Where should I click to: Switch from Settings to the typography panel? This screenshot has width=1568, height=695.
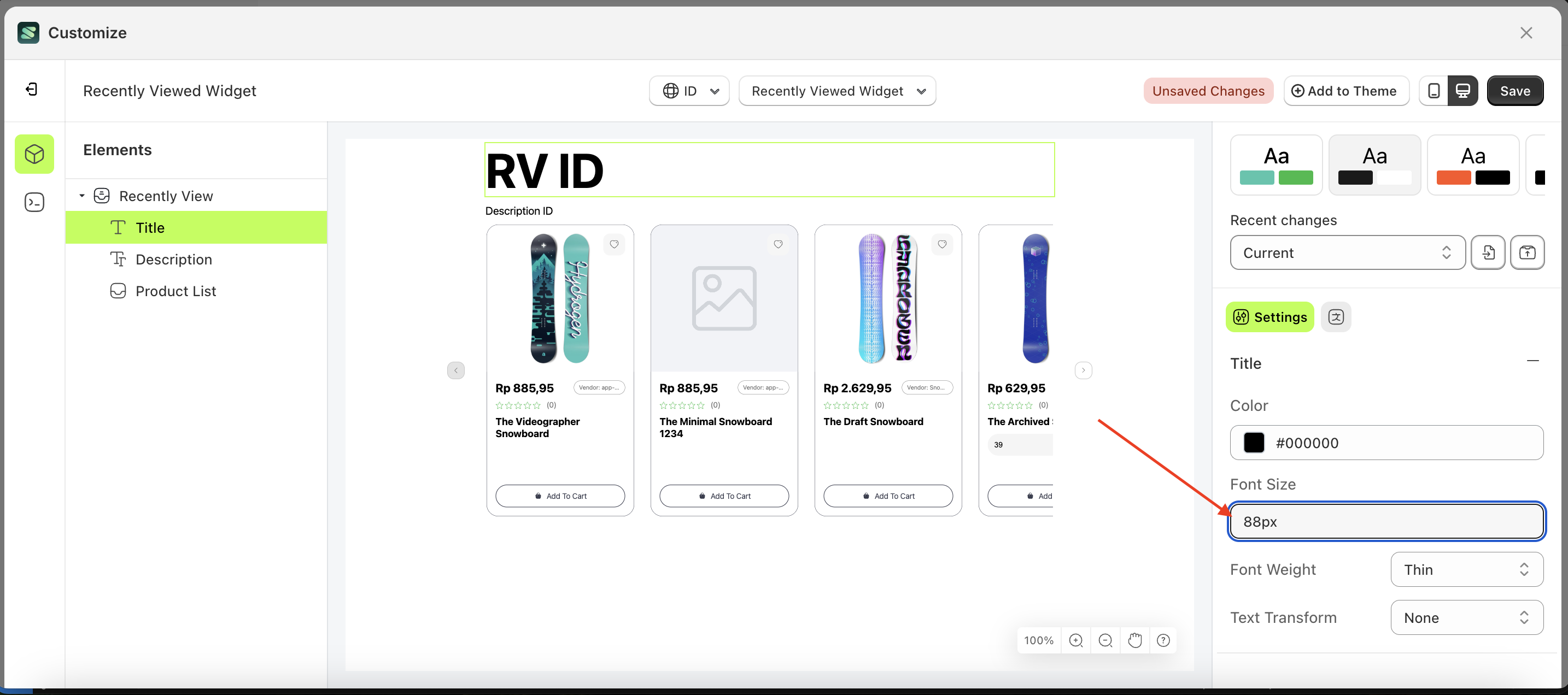1337,316
